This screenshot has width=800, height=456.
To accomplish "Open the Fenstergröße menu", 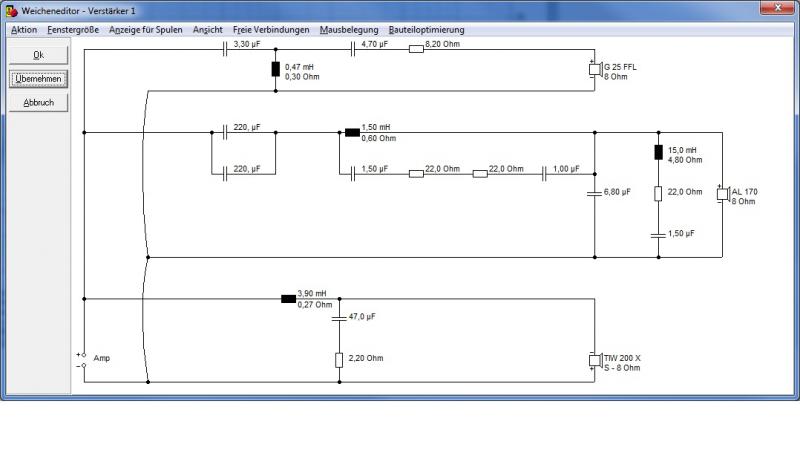I will (73, 30).
